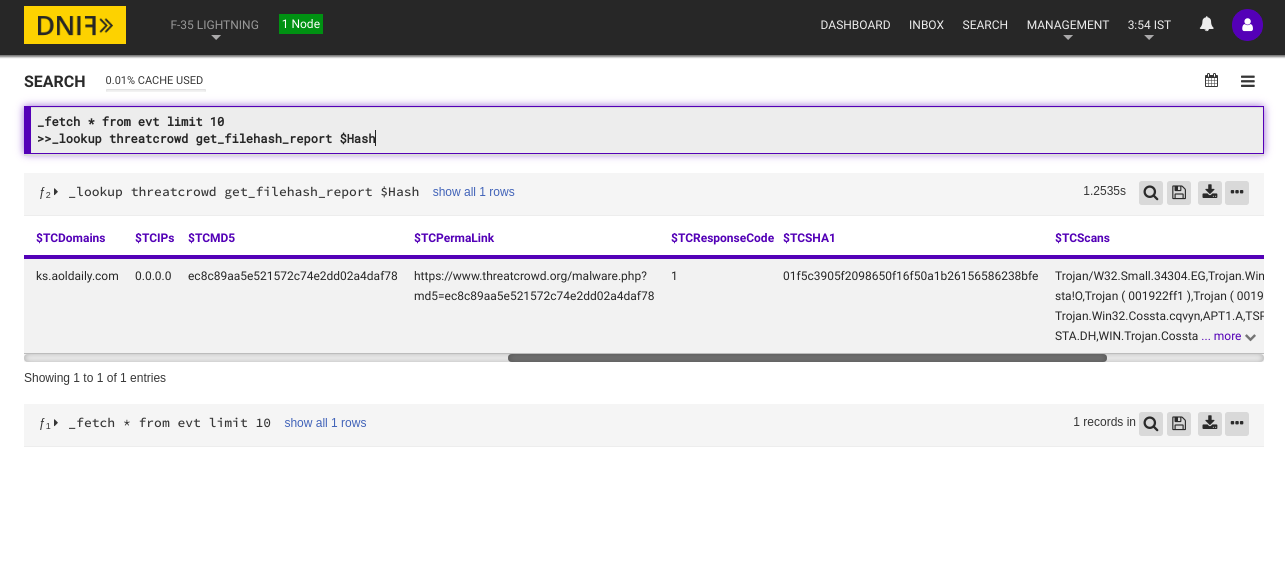Go to DASHBOARD

point(855,25)
